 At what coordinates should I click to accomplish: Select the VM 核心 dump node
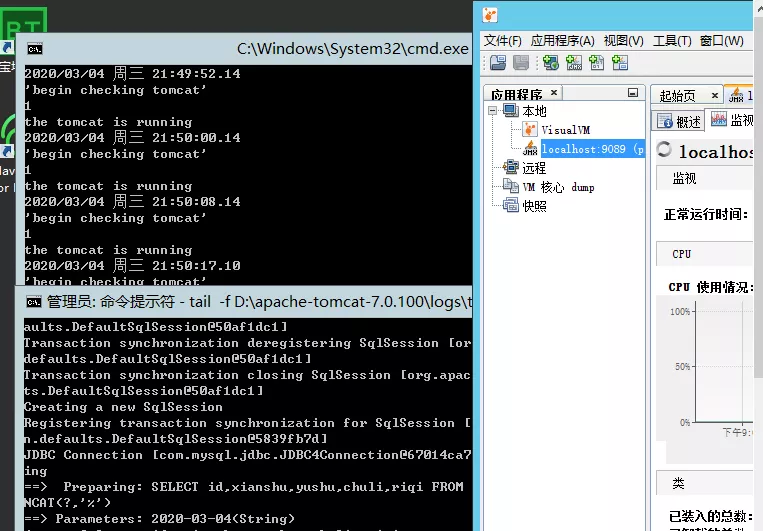[558, 187]
